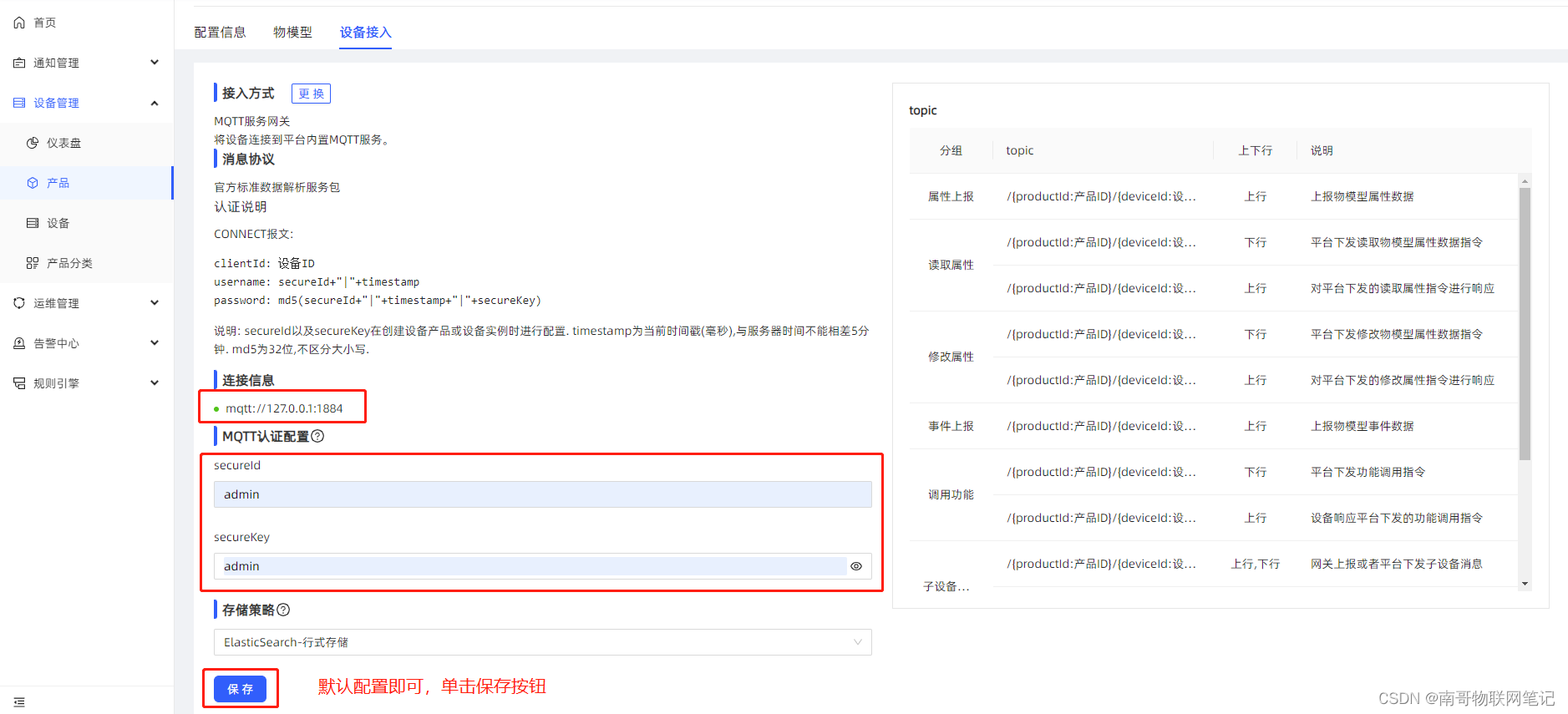
Task: Click the product 产品 cube icon
Action: 33,183
